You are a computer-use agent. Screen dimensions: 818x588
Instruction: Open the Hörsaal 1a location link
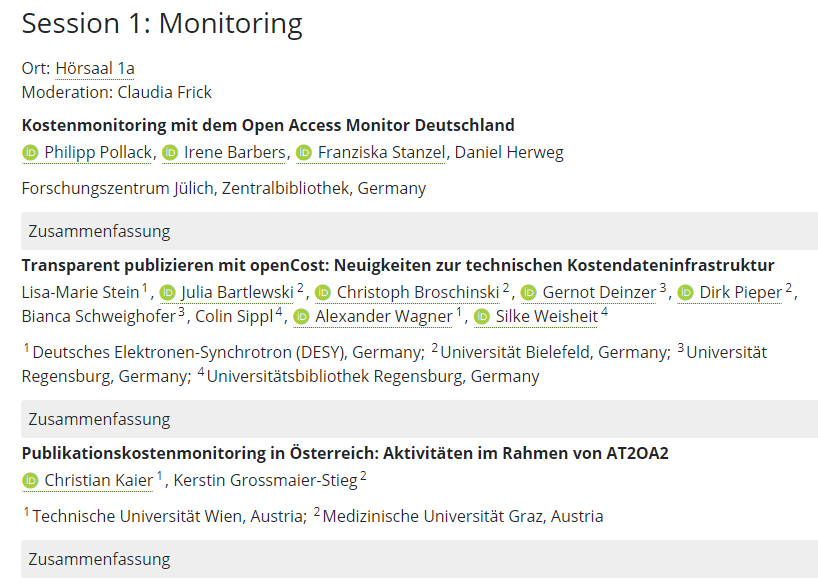coord(95,68)
